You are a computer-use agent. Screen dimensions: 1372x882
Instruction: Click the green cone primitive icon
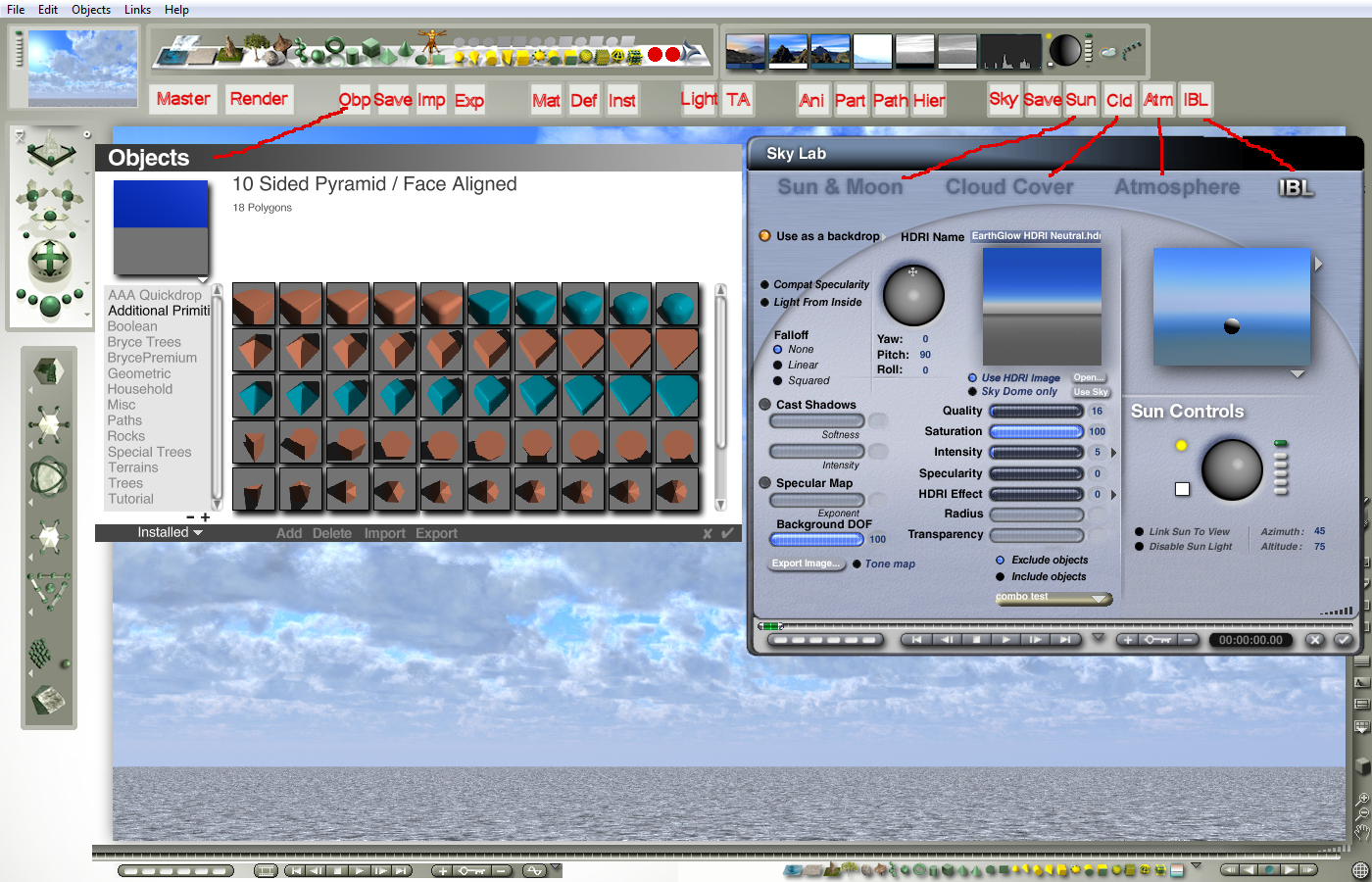pos(404,50)
